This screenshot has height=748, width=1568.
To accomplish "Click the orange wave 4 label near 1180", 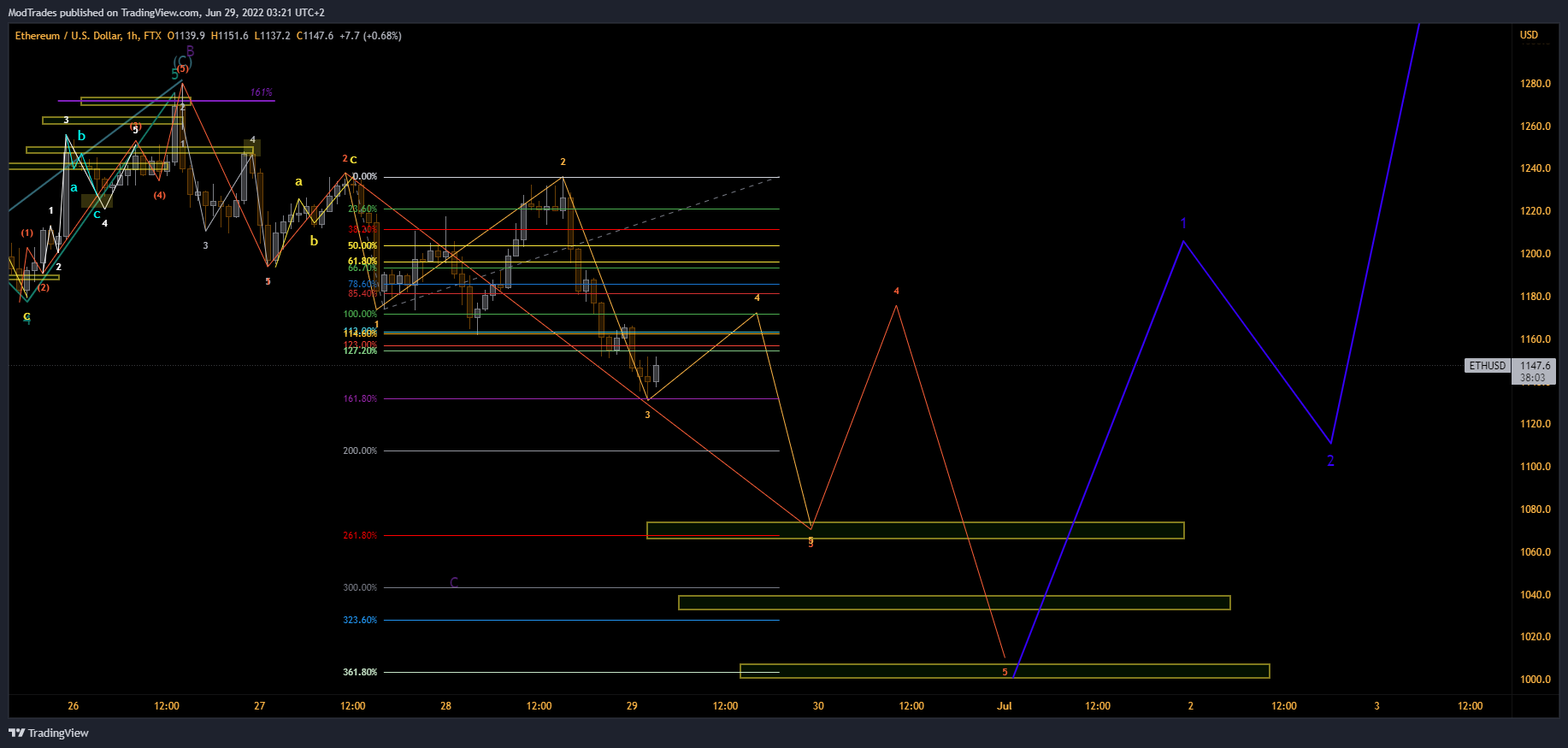I will (x=896, y=292).
